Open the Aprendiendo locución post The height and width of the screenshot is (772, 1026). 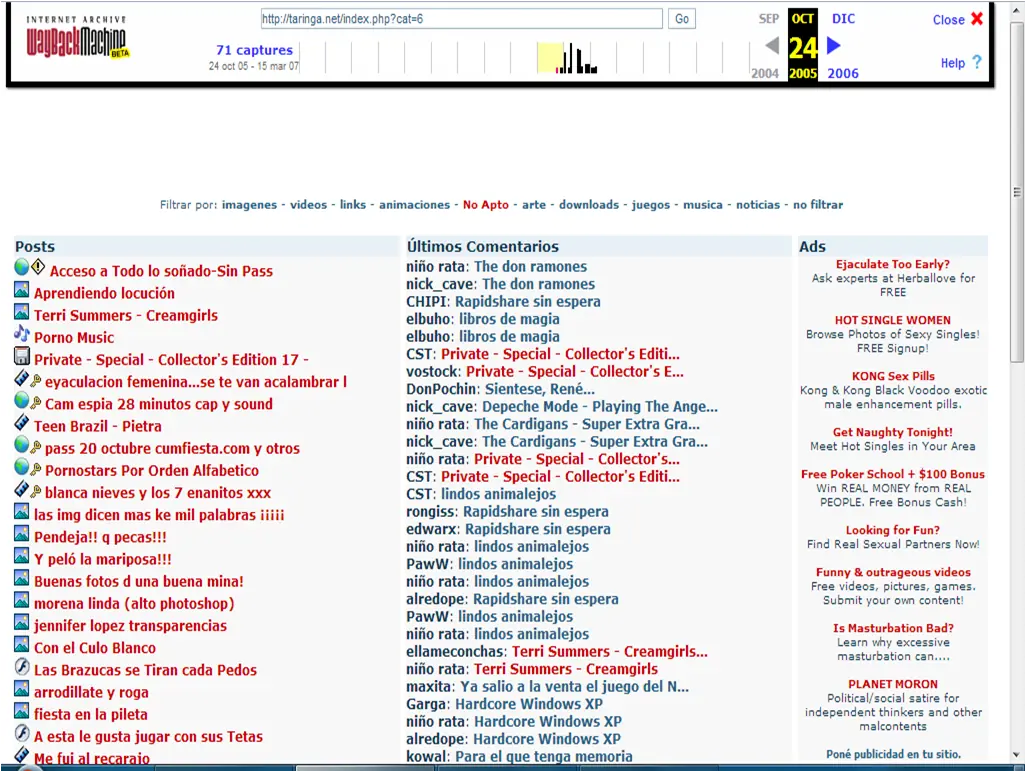pyautogui.click(x=105, y=293)
